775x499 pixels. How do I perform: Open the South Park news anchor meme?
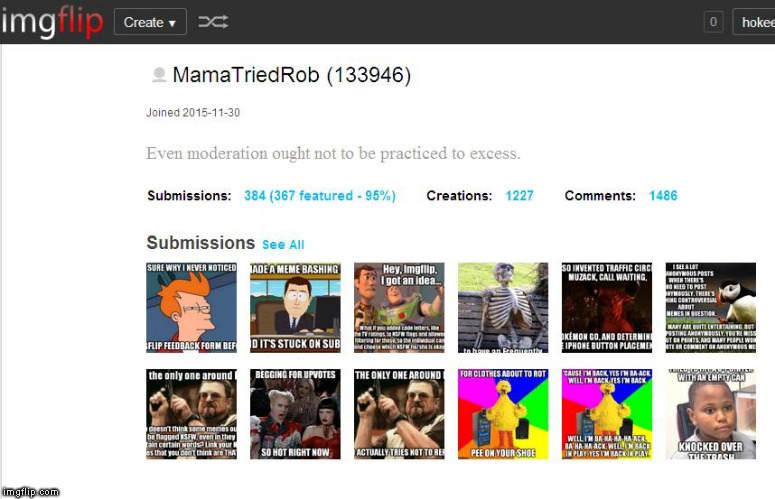point(295,307)
